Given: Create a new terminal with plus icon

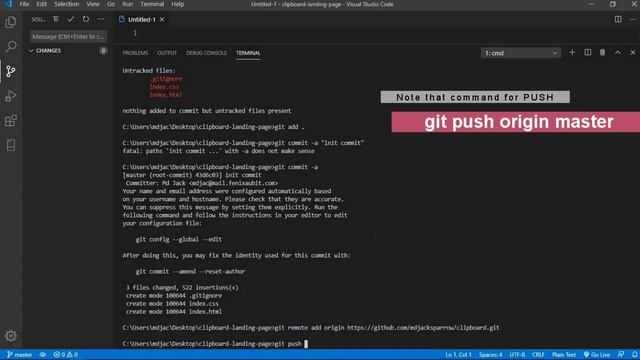Looking at the screenshot, I should click(x=572, y=53).
